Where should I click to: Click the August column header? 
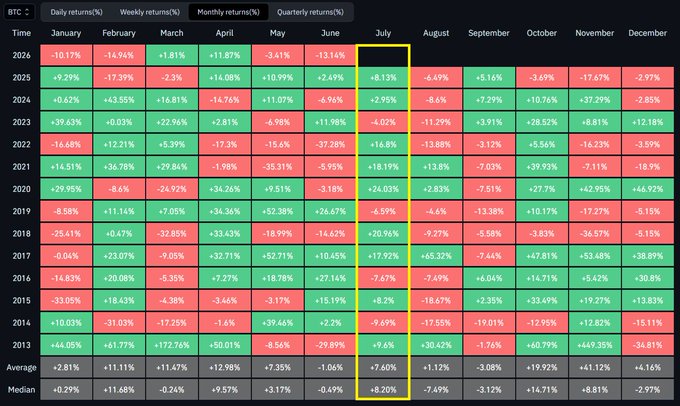click(436, 33)
